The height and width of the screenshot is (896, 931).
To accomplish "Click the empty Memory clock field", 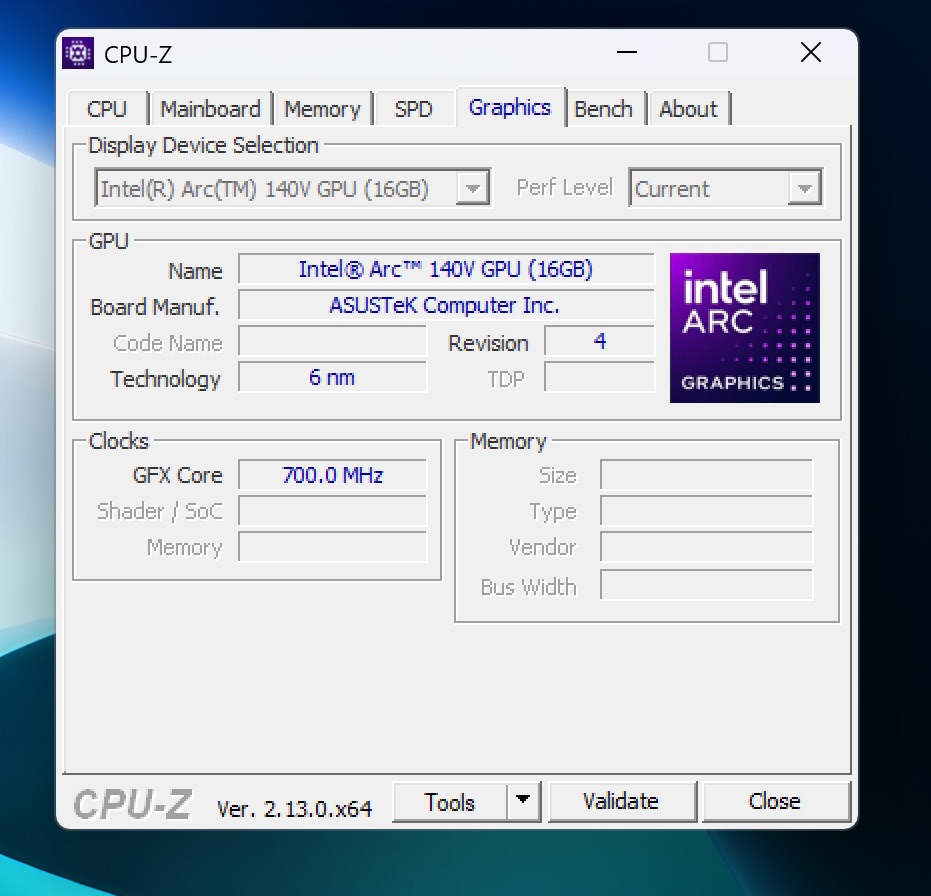I will (x=332, y=547).
